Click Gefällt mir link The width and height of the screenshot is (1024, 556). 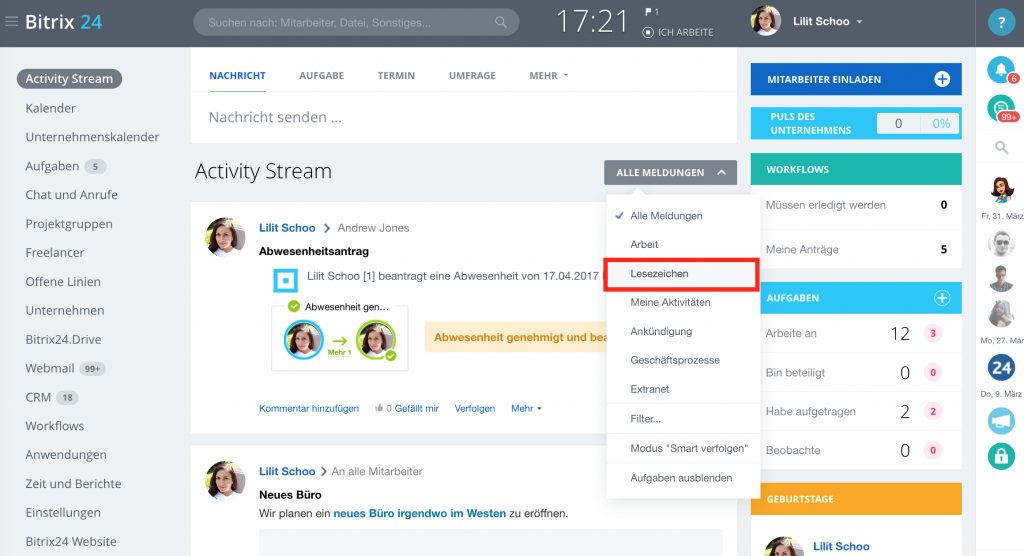[x=417, y=408]
